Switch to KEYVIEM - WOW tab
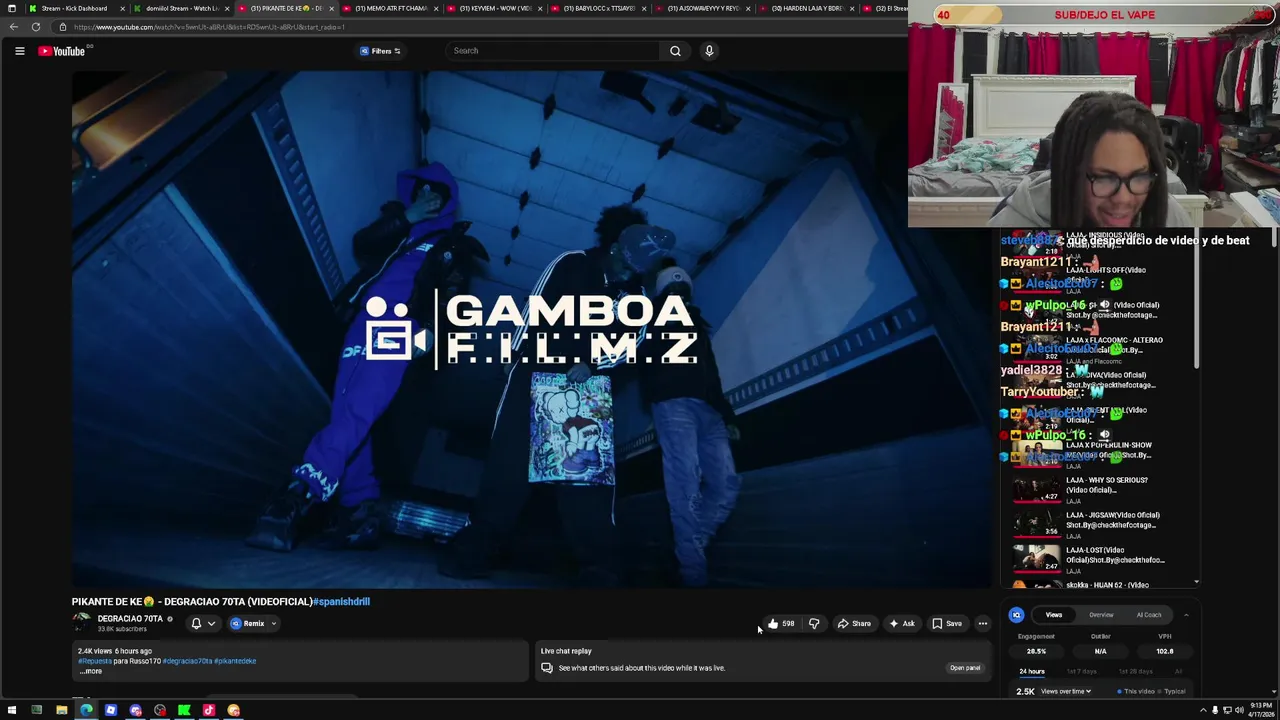This screenshot has width=1280, height=720. pos(495,8)
